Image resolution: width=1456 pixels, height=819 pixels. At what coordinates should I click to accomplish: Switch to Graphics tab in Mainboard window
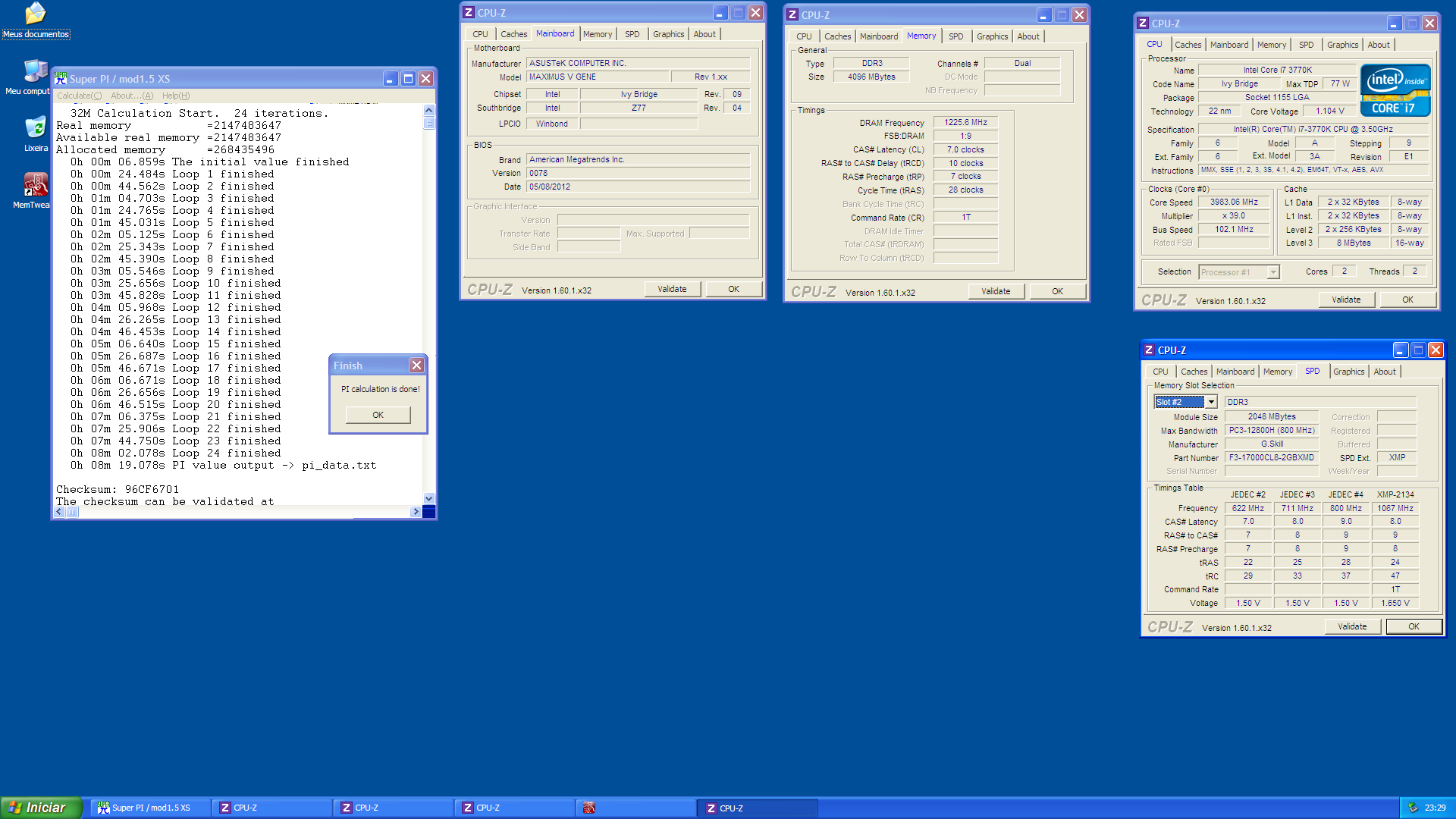click(x=668, y=34)
